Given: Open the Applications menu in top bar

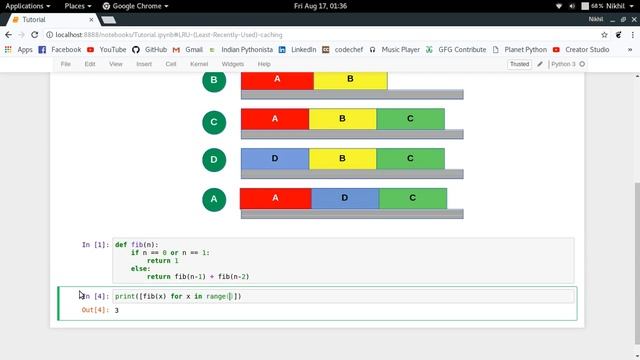Looking at the screenshot, I should [28, 6].
